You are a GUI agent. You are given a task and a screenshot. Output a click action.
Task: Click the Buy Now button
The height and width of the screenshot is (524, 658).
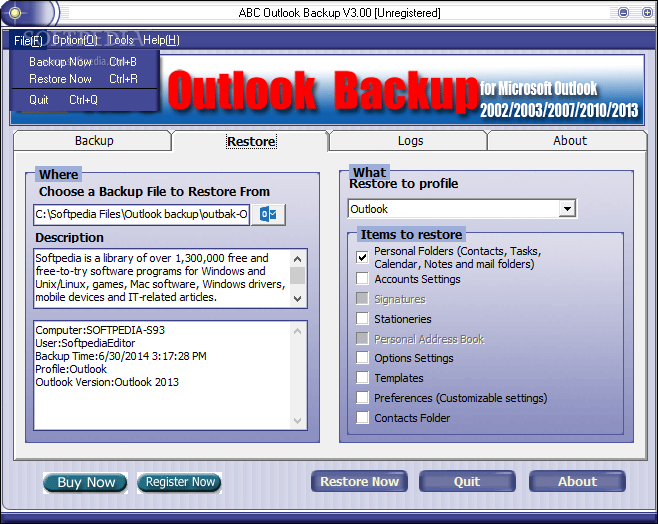coord(86,482)
